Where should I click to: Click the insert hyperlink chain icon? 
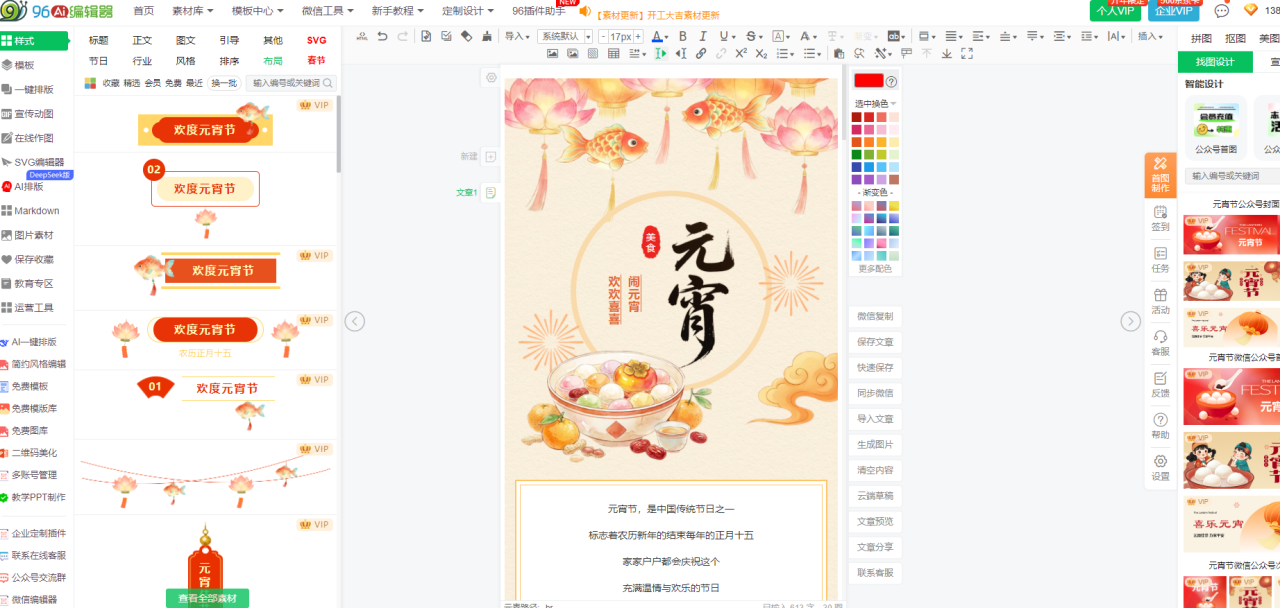700,54
